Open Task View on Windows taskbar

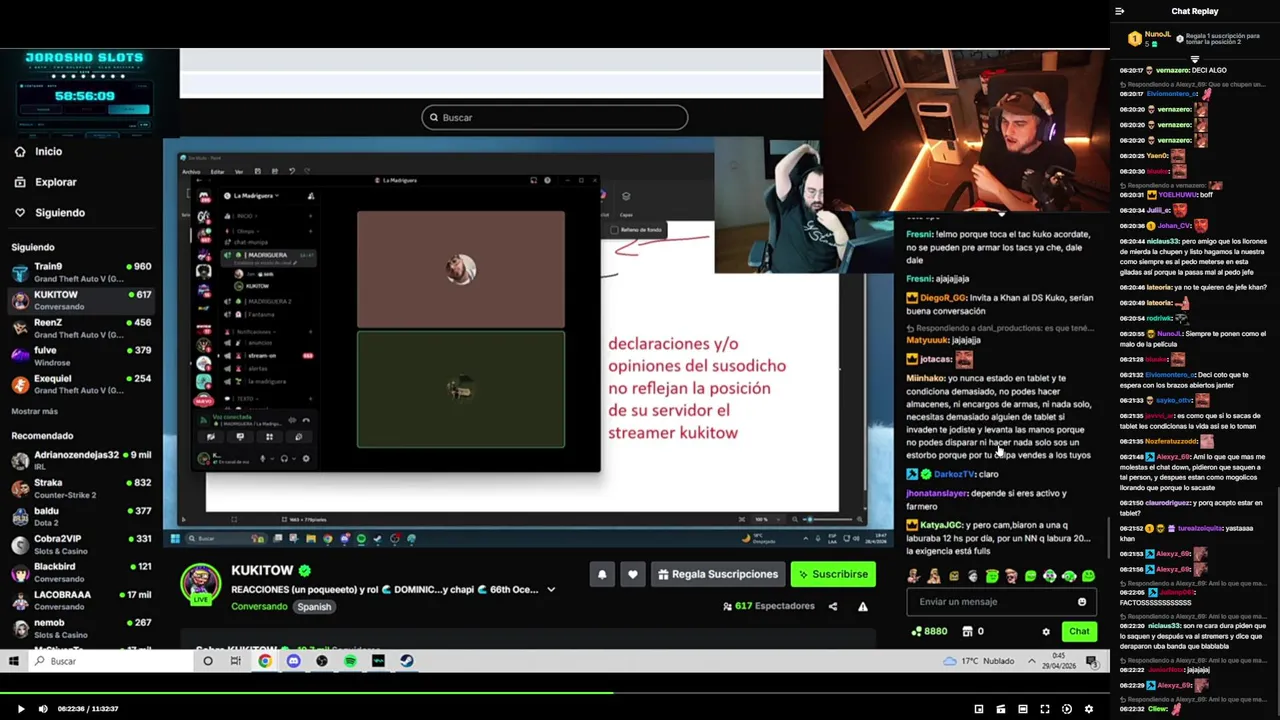point(236,661)
